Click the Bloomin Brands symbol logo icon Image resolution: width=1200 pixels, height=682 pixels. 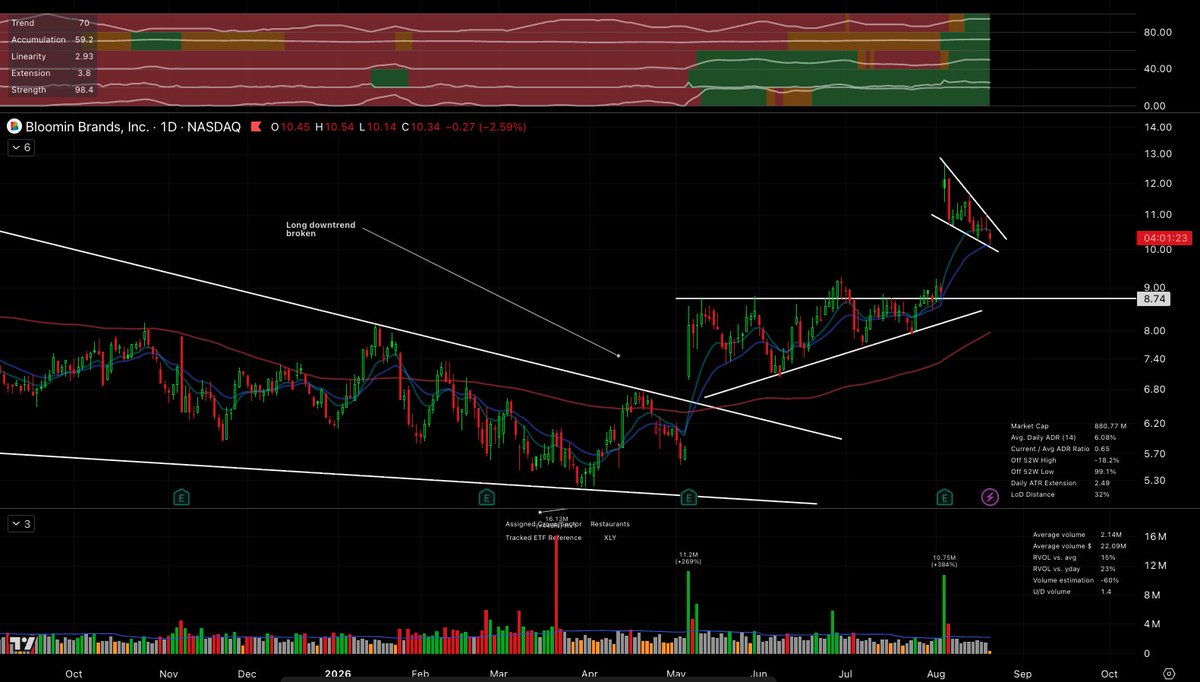[14, 127]
